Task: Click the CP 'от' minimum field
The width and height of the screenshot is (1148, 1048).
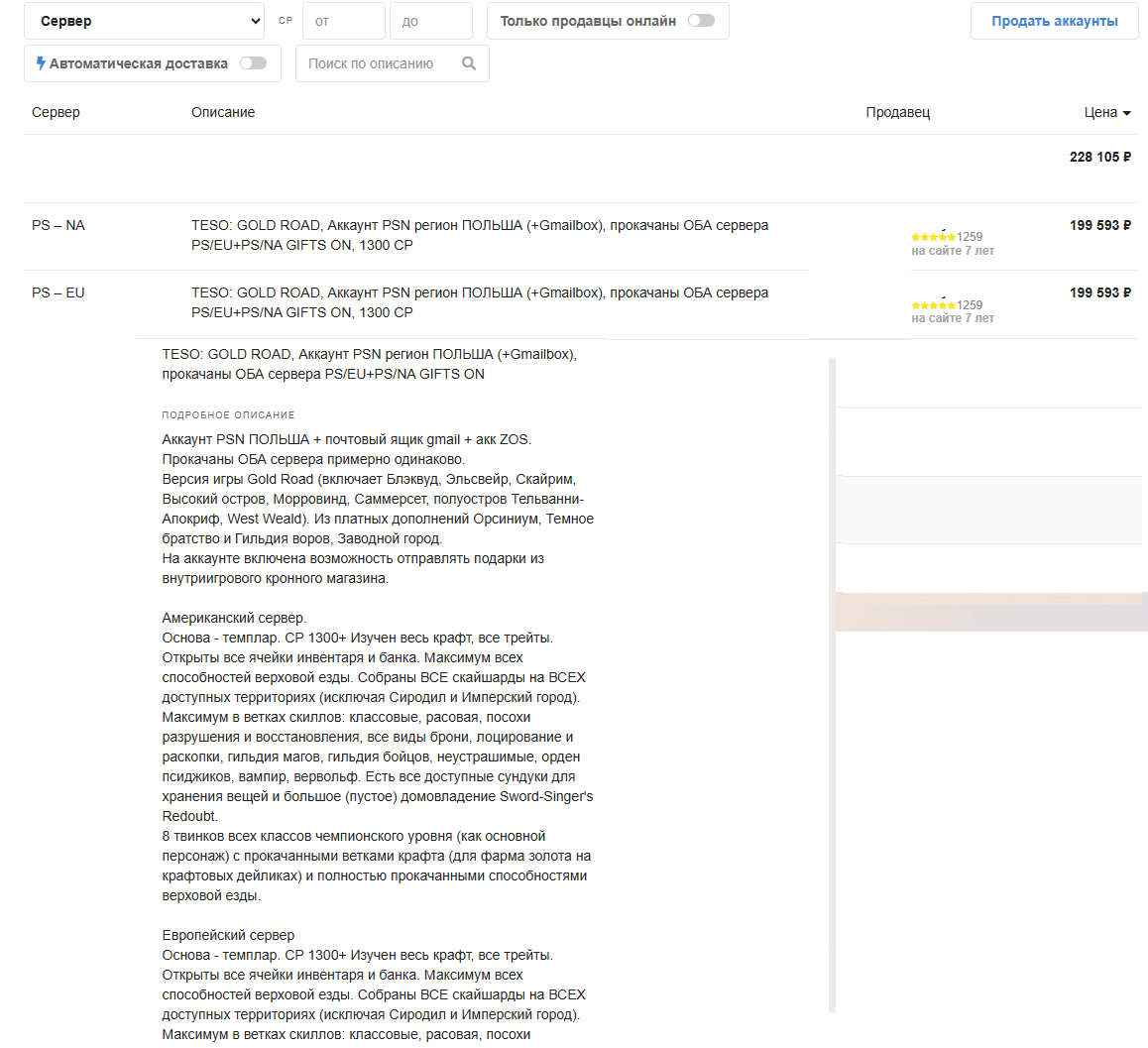Action: tap(343, 21)
